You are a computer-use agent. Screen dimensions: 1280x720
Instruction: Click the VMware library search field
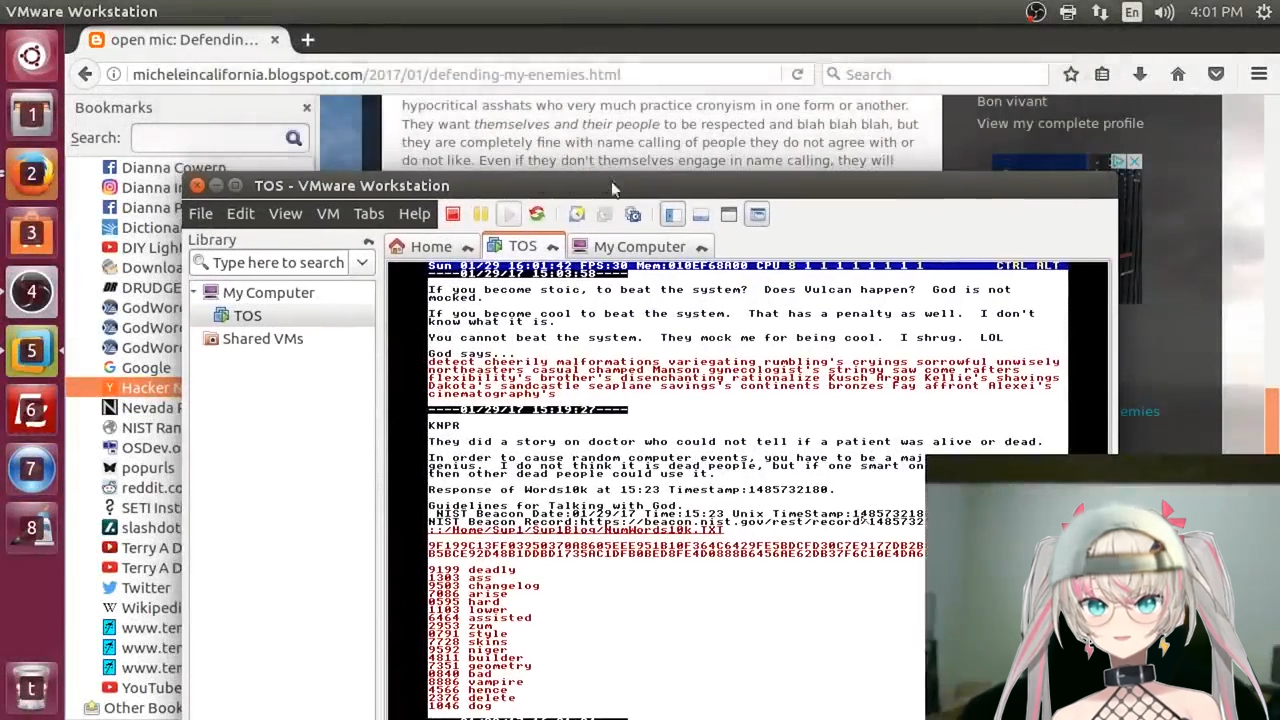[269, 263]
